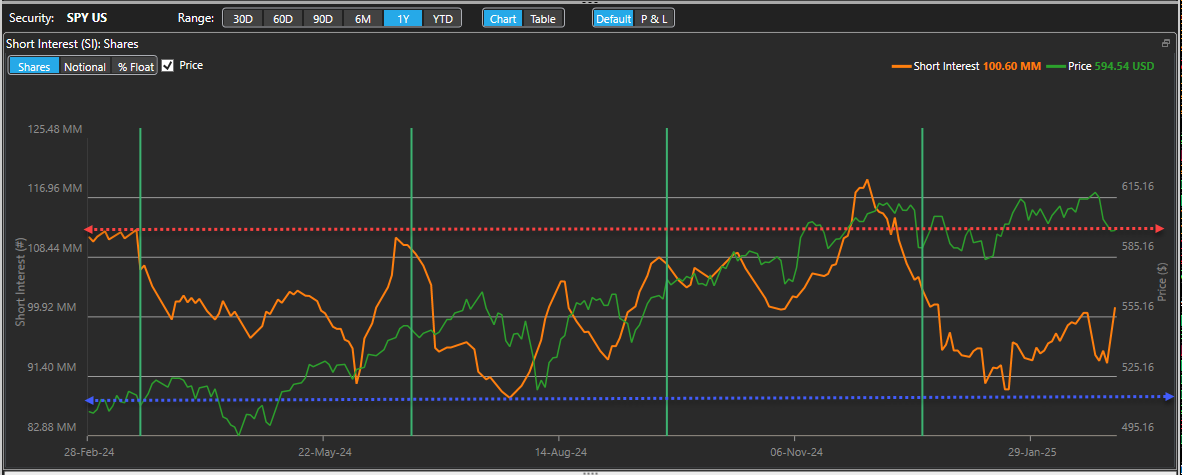Display short interest as % Float

(136, 66)
